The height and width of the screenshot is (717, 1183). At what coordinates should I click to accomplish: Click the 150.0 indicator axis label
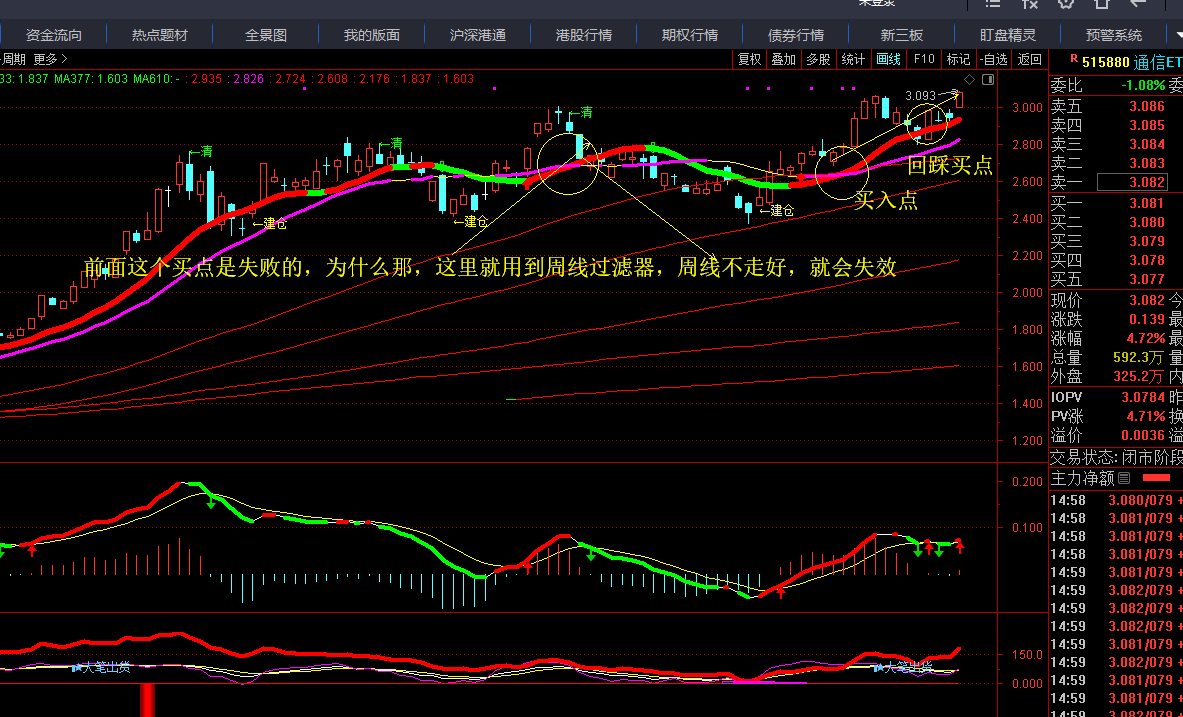[1027, 654]
